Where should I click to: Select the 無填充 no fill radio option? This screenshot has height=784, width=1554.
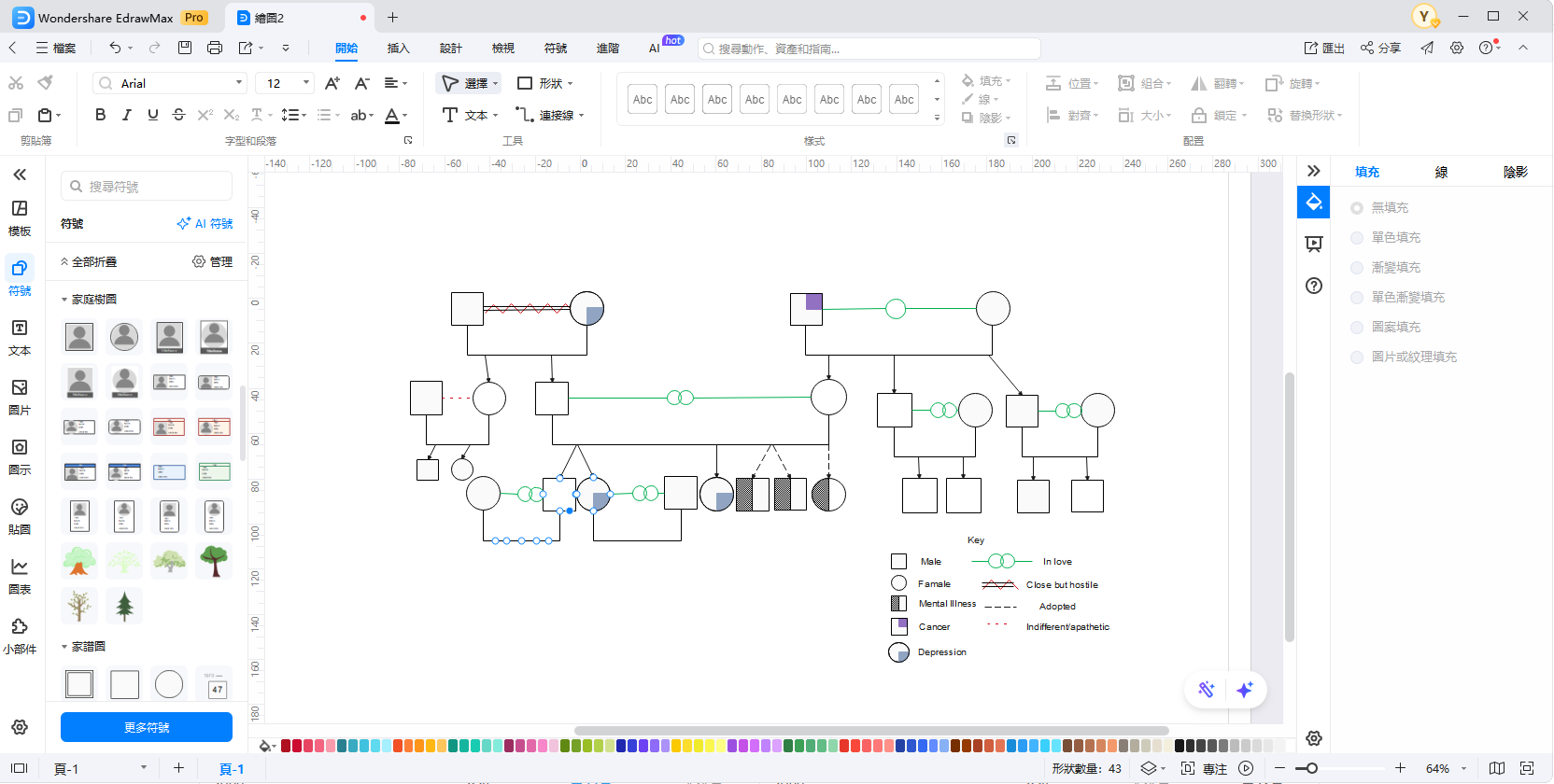pyautogui.click(x=1357, y=208)
